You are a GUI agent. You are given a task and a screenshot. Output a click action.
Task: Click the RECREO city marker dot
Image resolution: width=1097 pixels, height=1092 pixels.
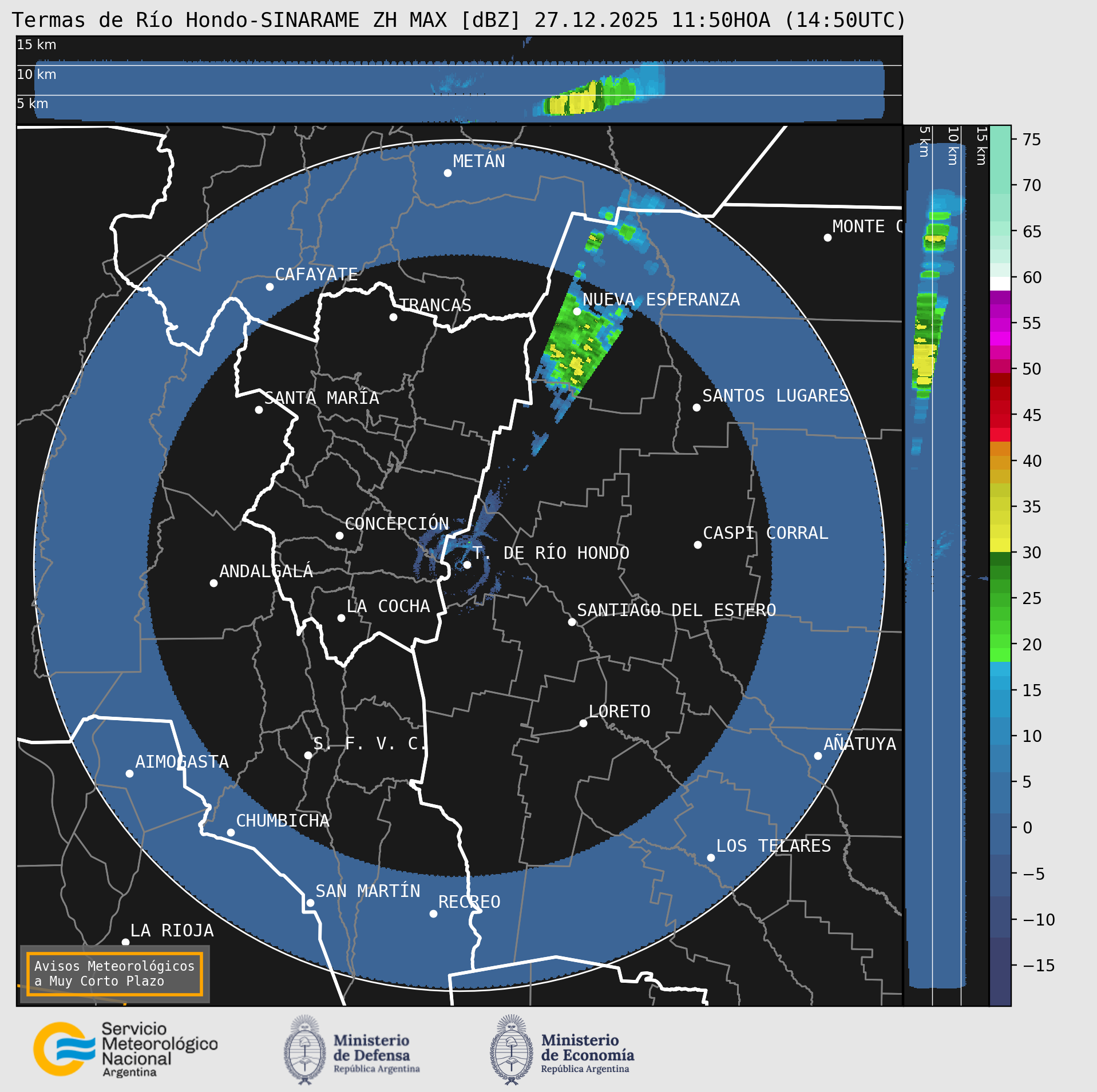pos(433,914)
